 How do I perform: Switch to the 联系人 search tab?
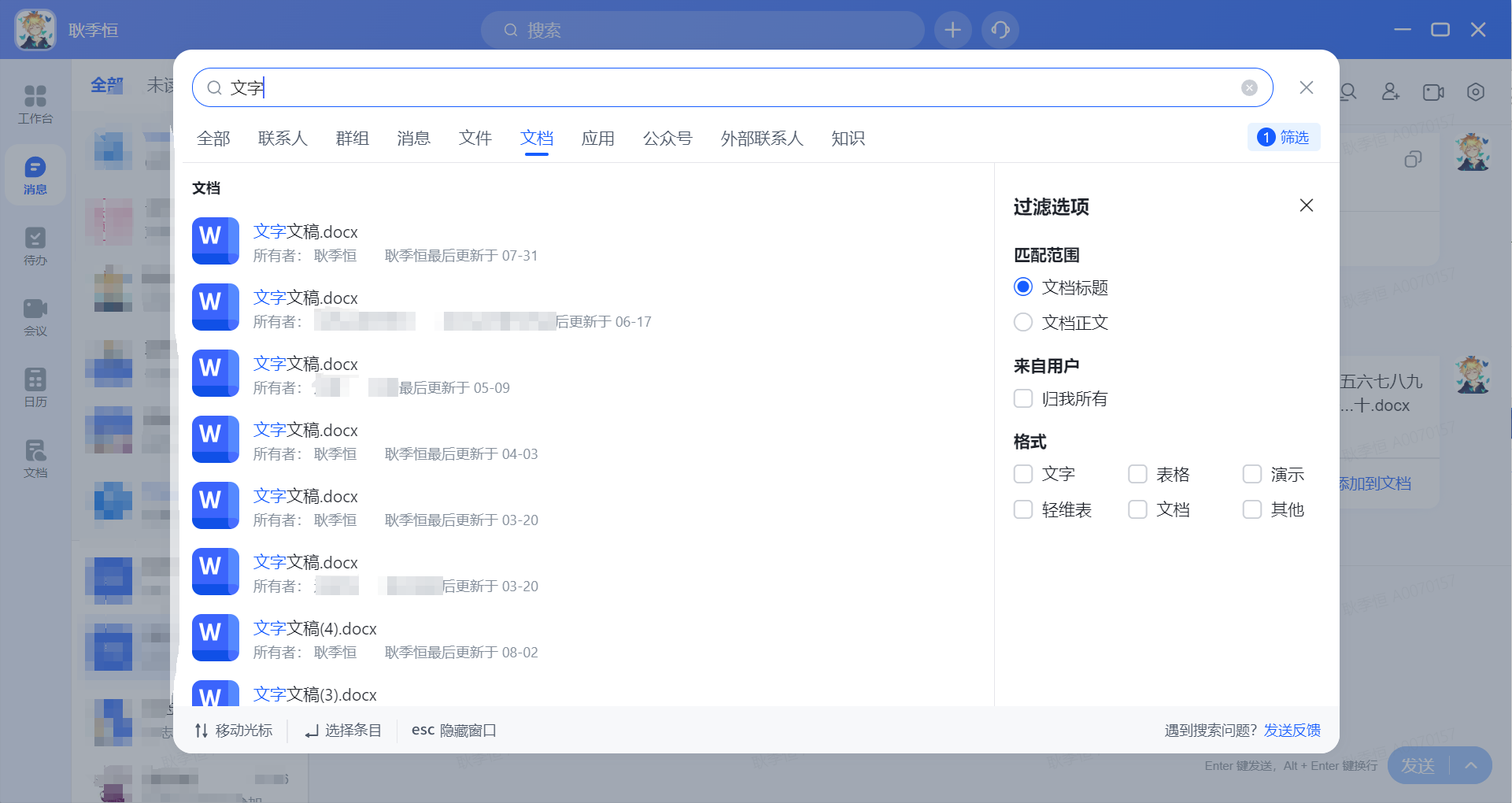[283, 139]
